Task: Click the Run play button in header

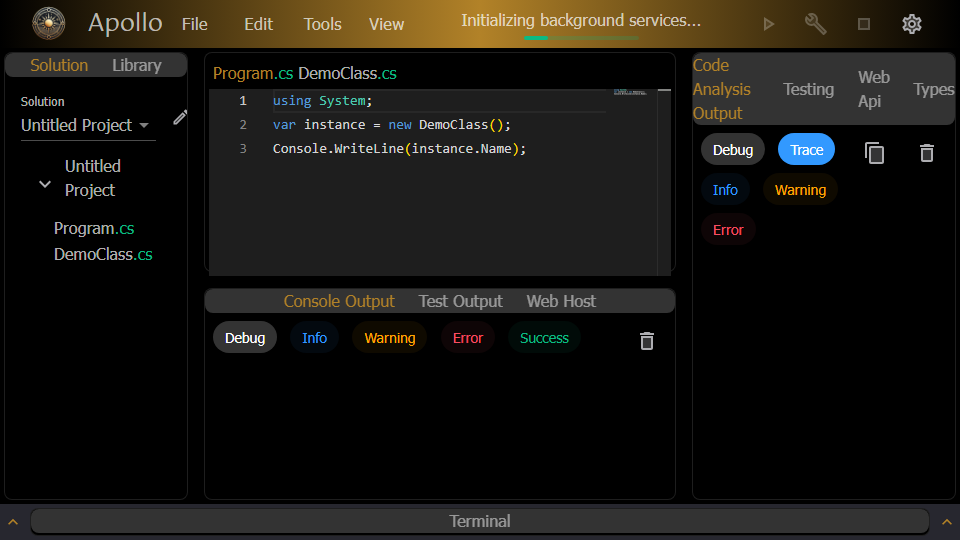Action: [x=768, y=24]
